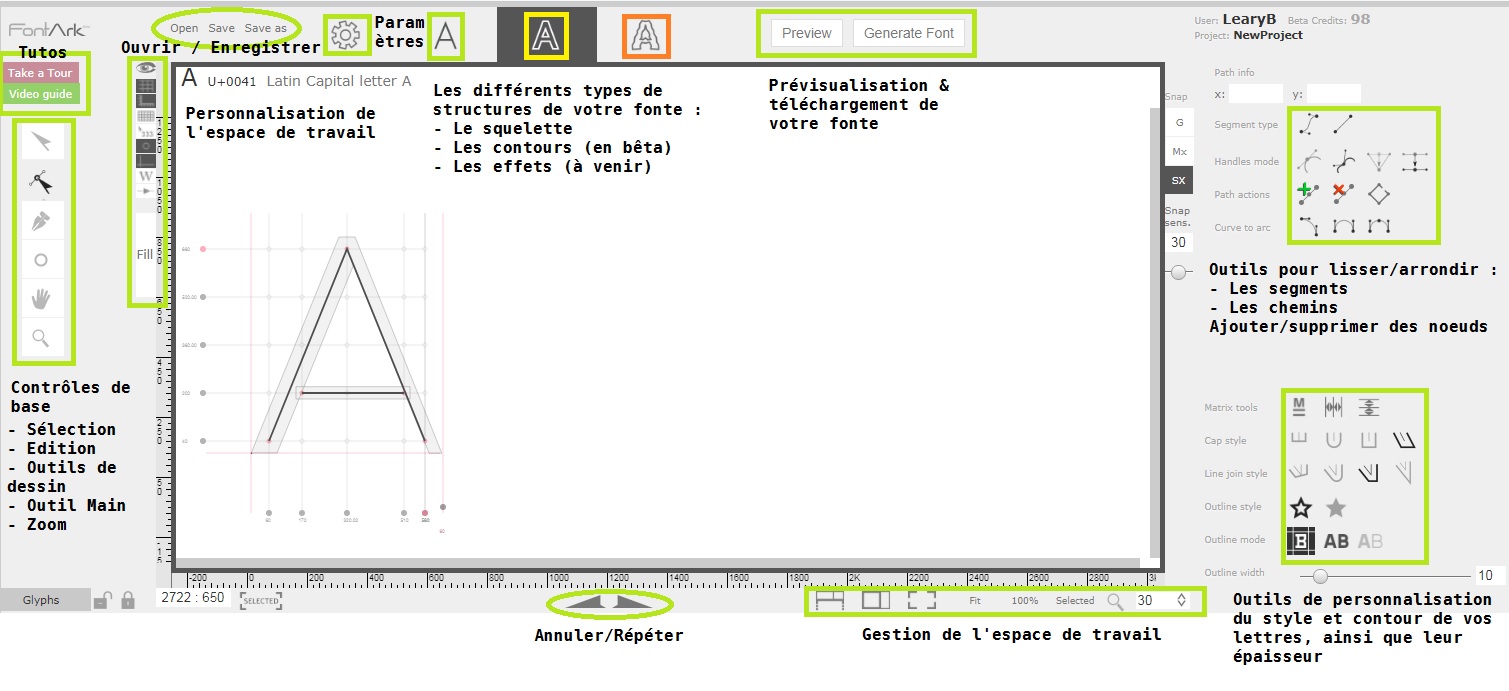
Task: Select the Hand pan tool
Action: click(41, 298)
